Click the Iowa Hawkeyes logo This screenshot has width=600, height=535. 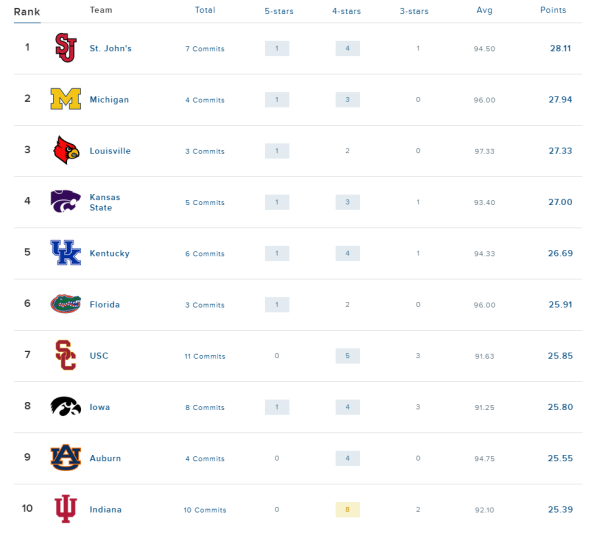(65, 407)
